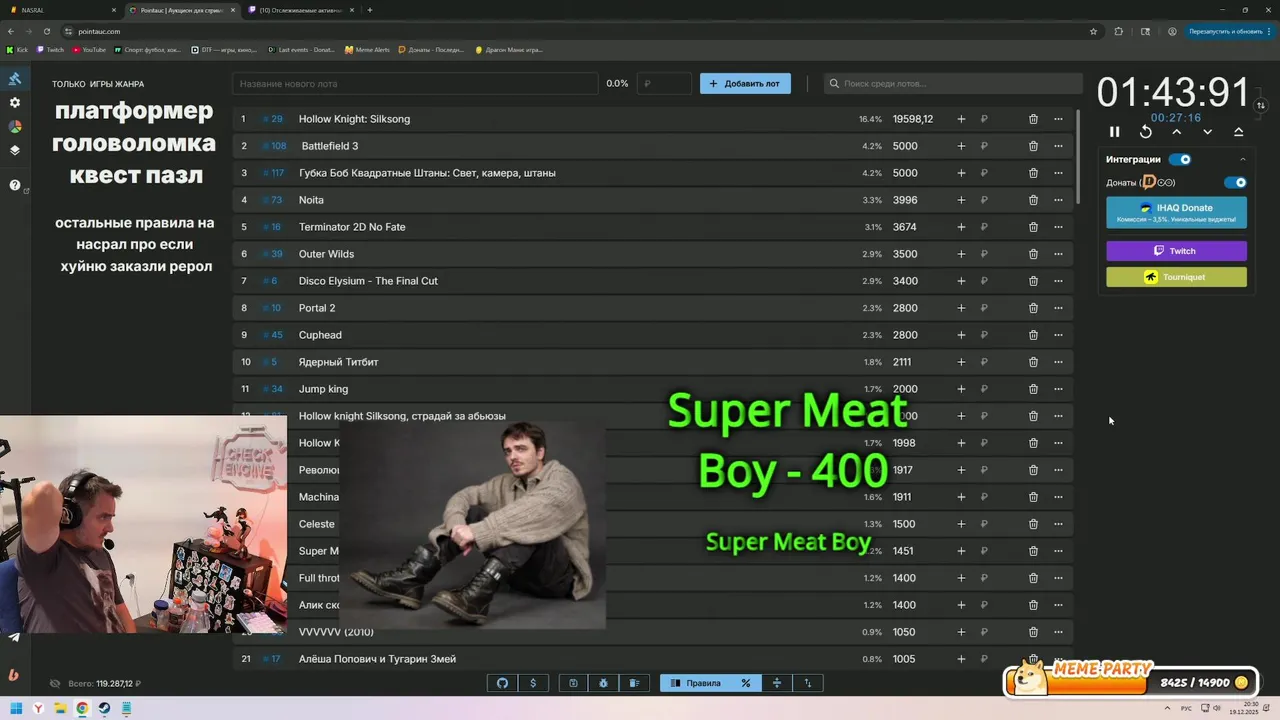Open the layers stack sidebar icon

(15, 151)
